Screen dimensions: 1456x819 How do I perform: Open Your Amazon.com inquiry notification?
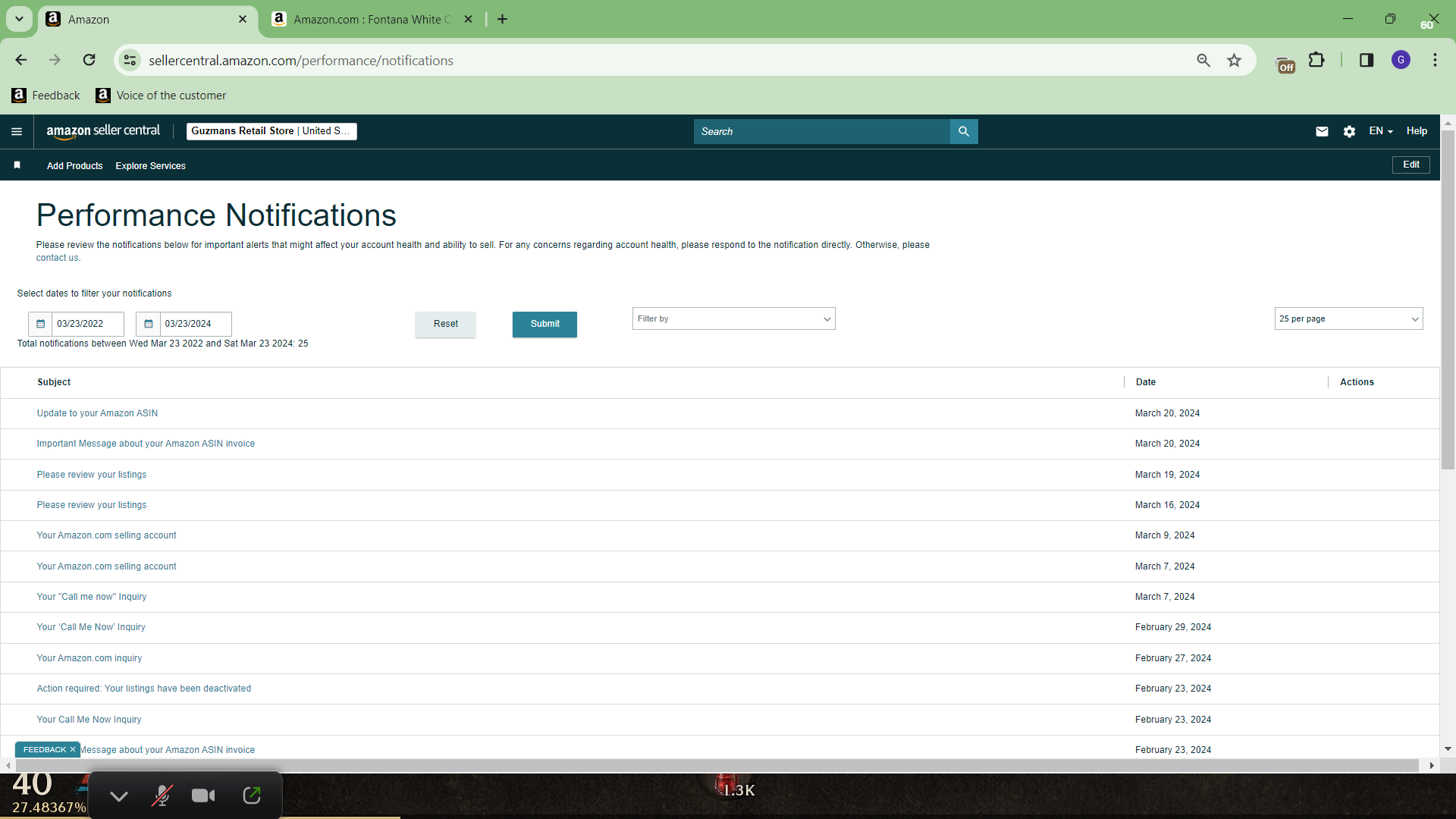coord(89,658)
